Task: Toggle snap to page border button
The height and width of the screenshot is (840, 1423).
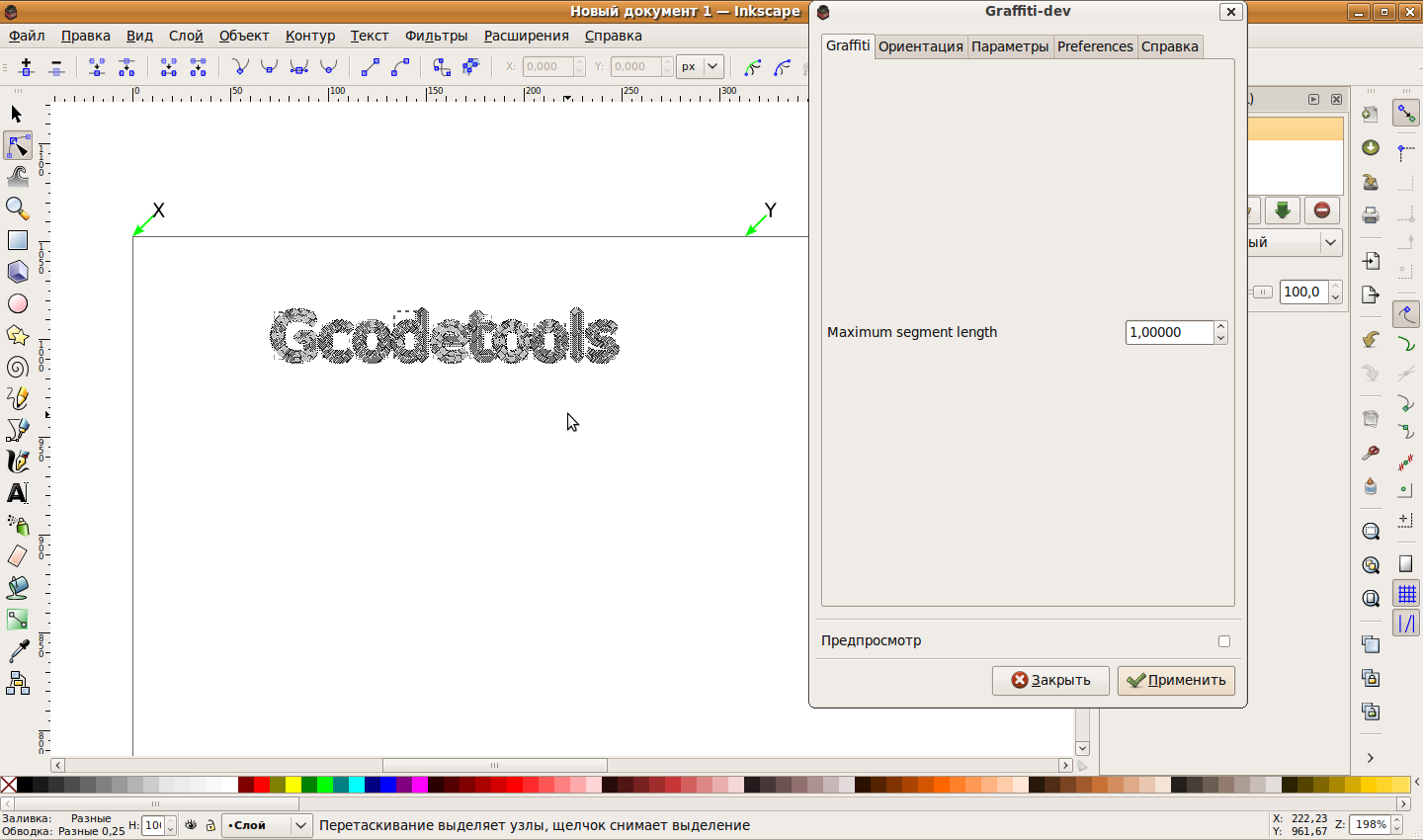Action: [x=1406, y=563]
